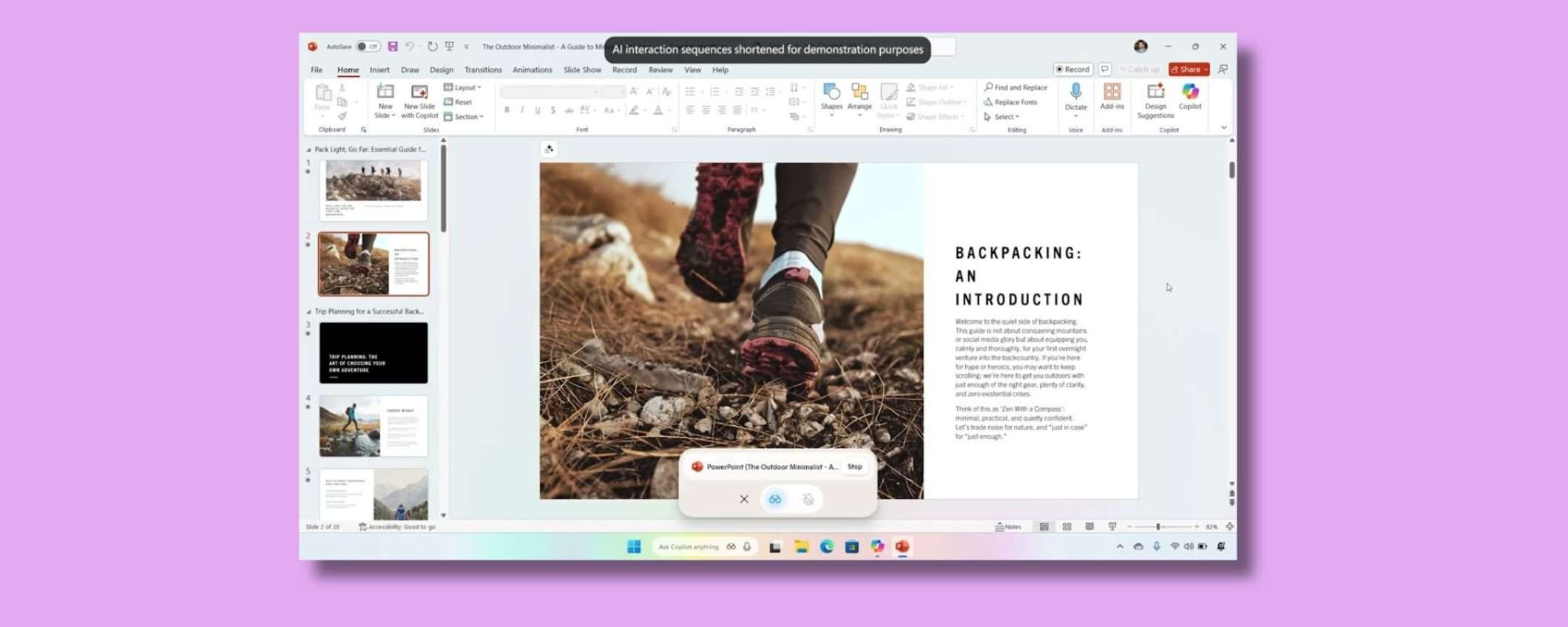Create New Slide with Copilot
The height and width of the screenshot is (627, 1568).
tap(419, 101)
